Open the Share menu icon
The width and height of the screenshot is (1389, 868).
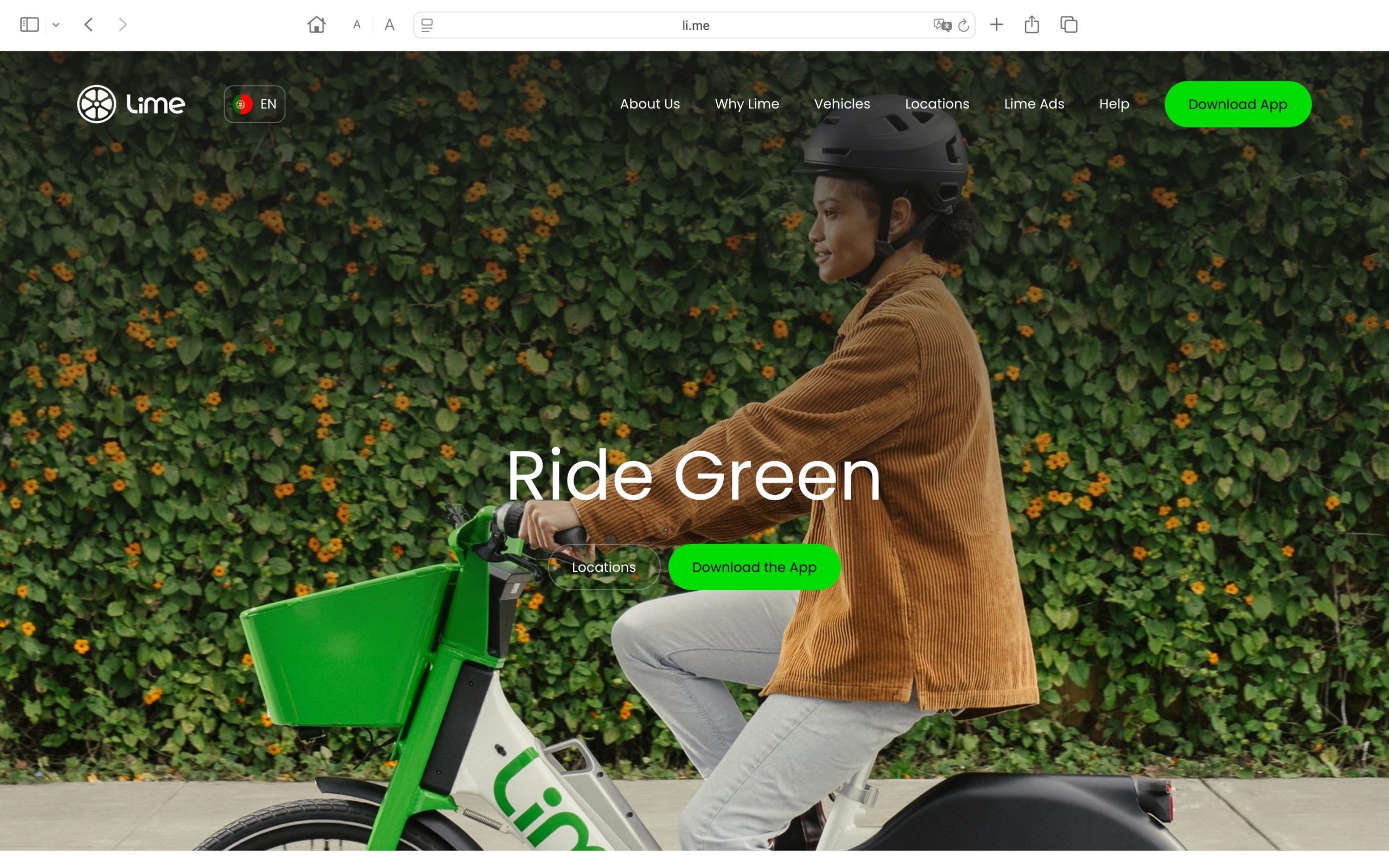[x=1031, y=25]
